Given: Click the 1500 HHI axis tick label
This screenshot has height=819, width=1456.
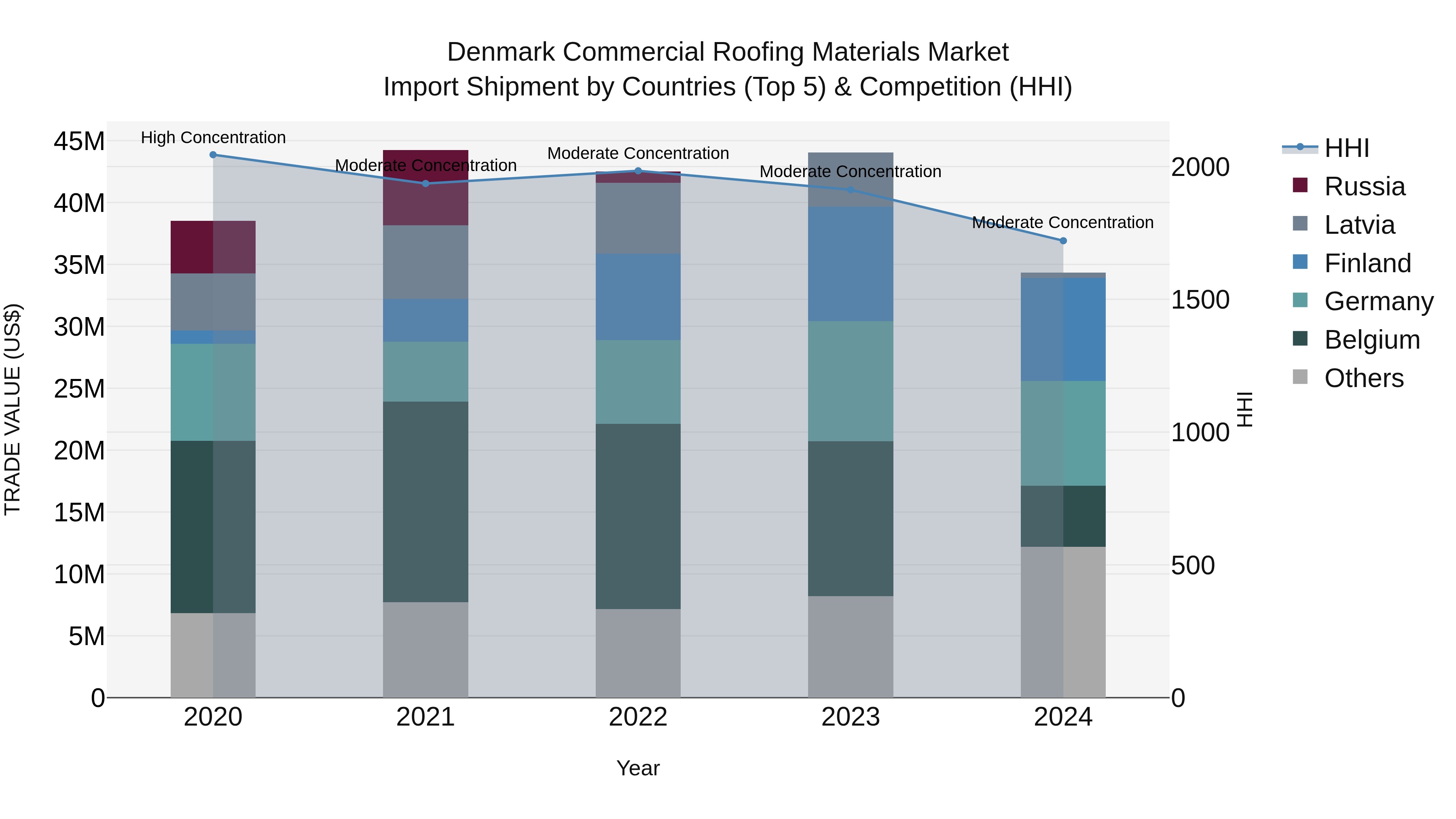Looking at the screenshot, I should [x=1200, y=300].
